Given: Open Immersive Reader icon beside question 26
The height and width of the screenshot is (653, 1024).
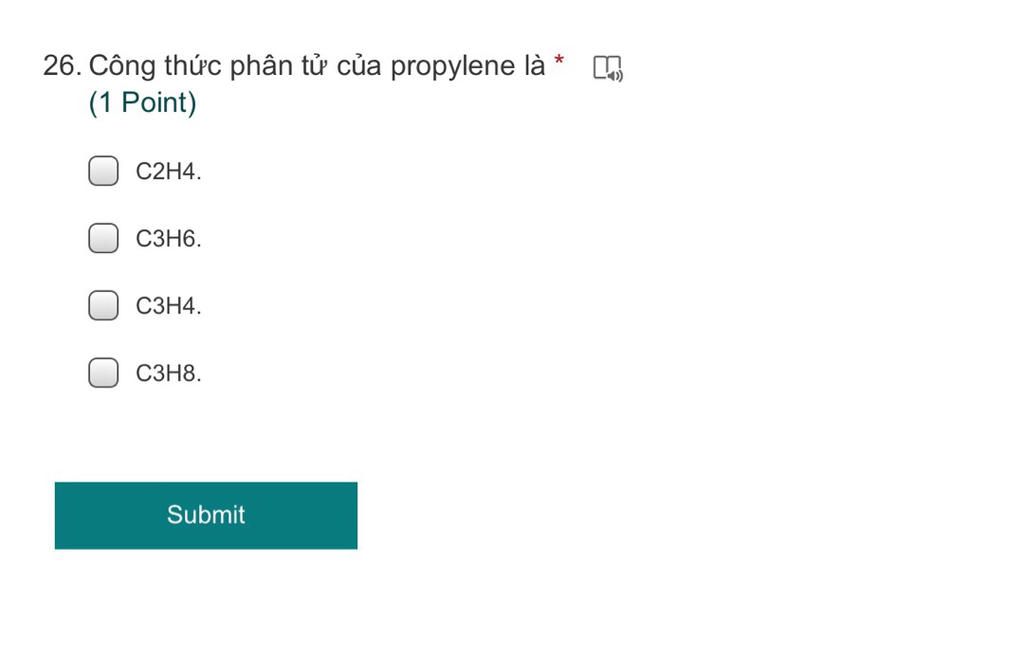Looking at the screenshot, I should tap(608, 68).
